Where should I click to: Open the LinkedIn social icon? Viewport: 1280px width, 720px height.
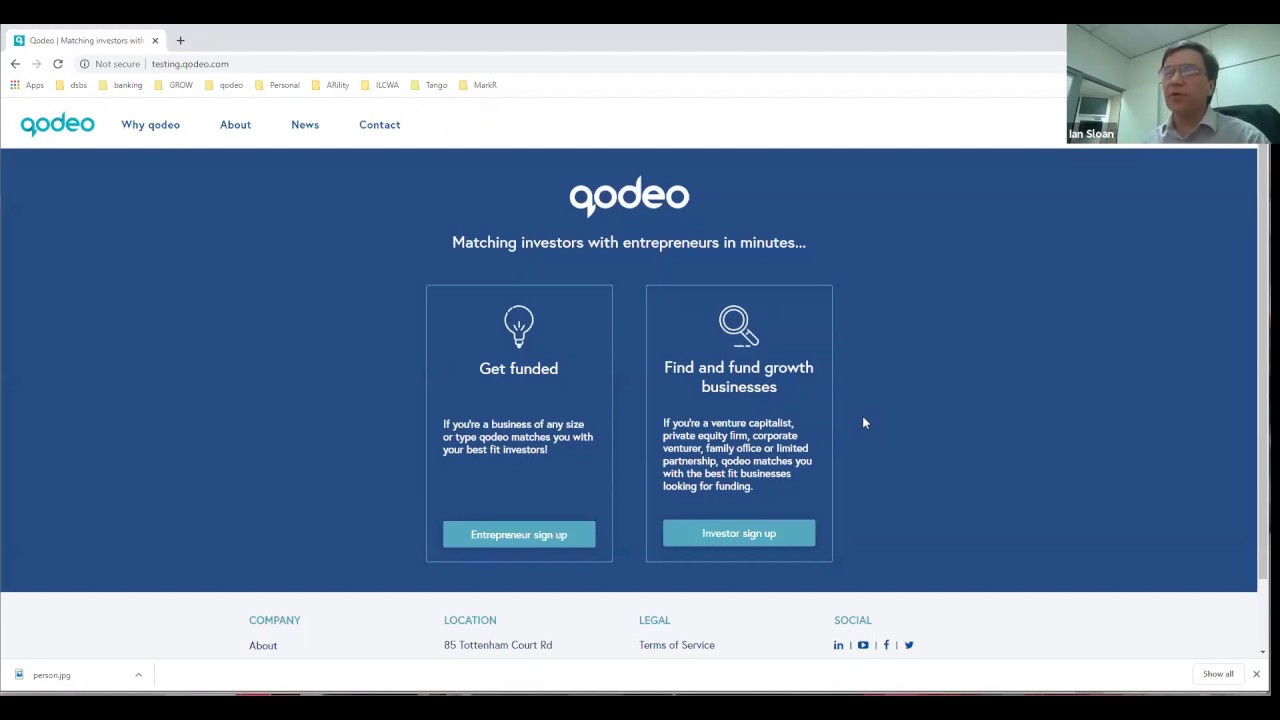(838, 645)
